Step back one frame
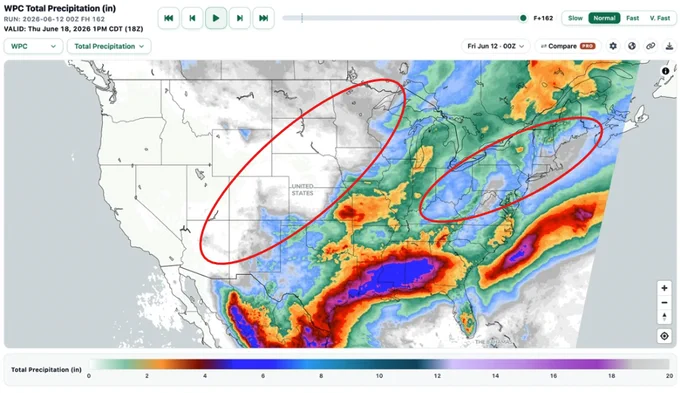Viewport: 680px width, 393px height. [x=192, y=18]
